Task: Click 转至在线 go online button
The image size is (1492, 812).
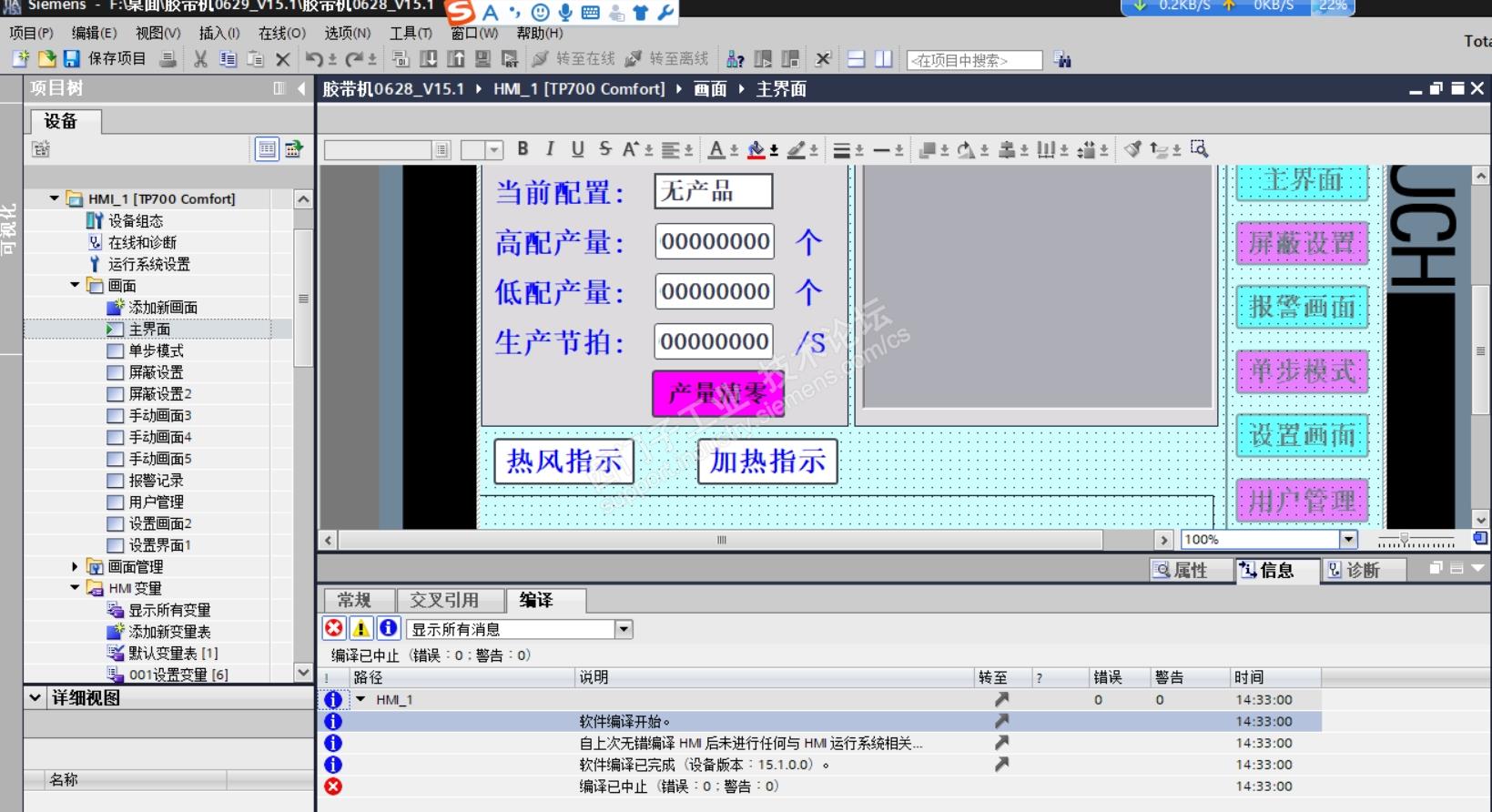Action: (574, 59)
